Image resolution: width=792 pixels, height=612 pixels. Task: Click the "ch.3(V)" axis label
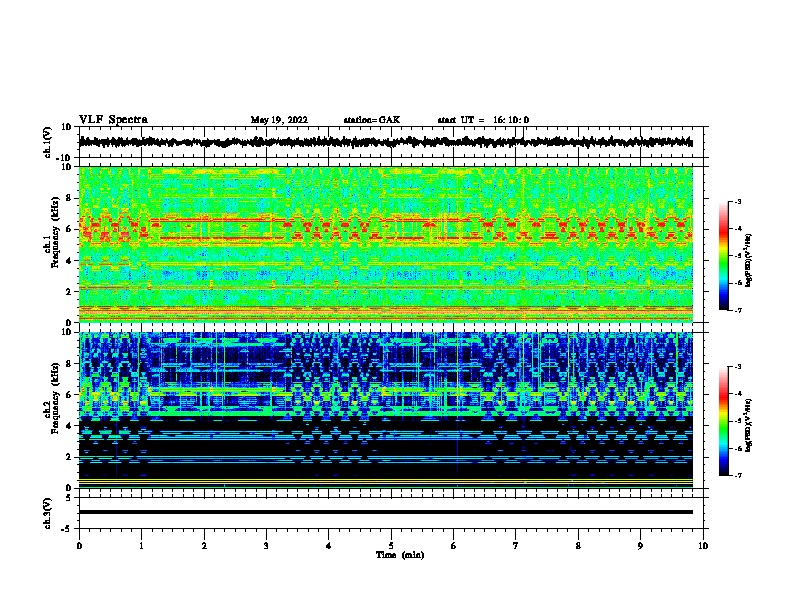(x=48, y=513)
